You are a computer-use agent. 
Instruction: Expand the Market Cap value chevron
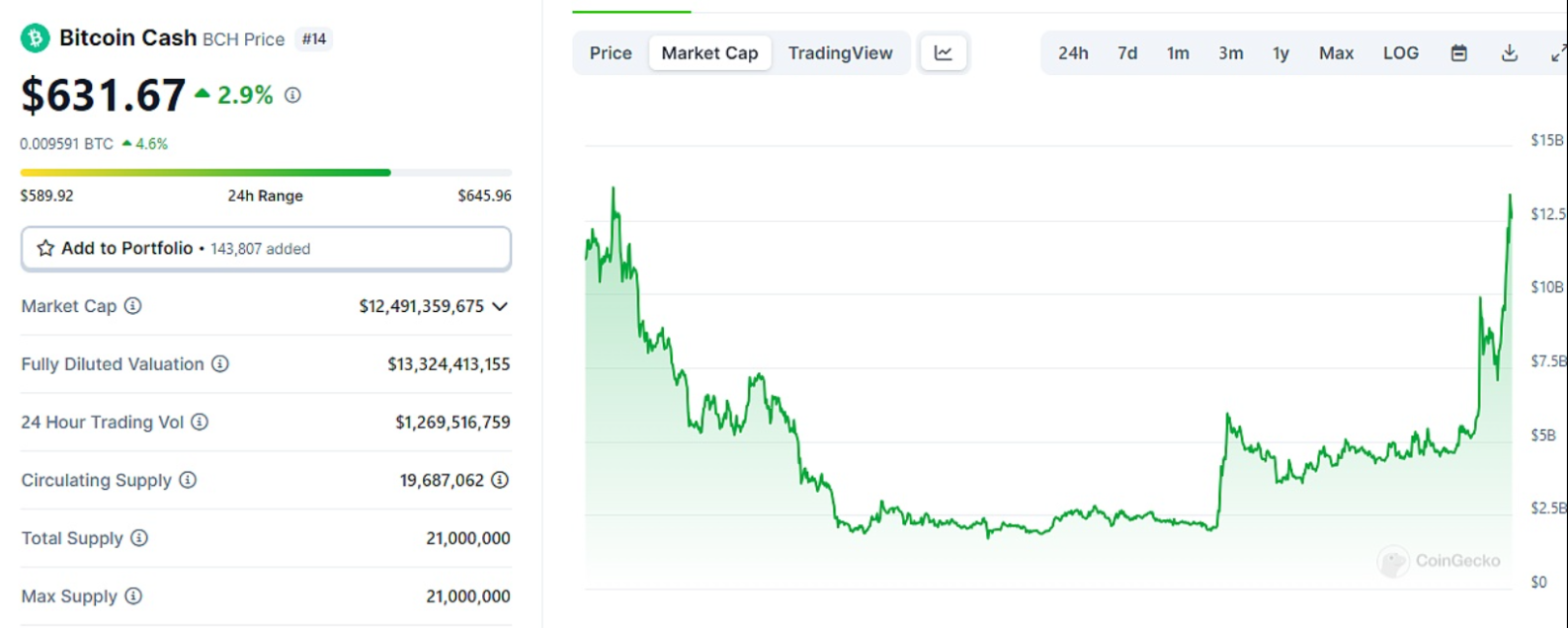[500, 306]
